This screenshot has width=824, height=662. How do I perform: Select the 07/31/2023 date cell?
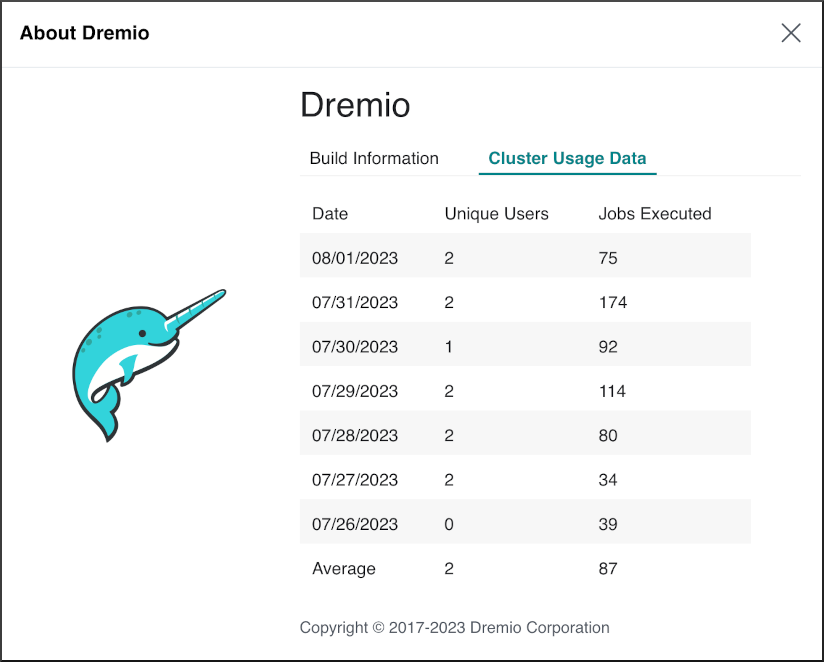355,302
